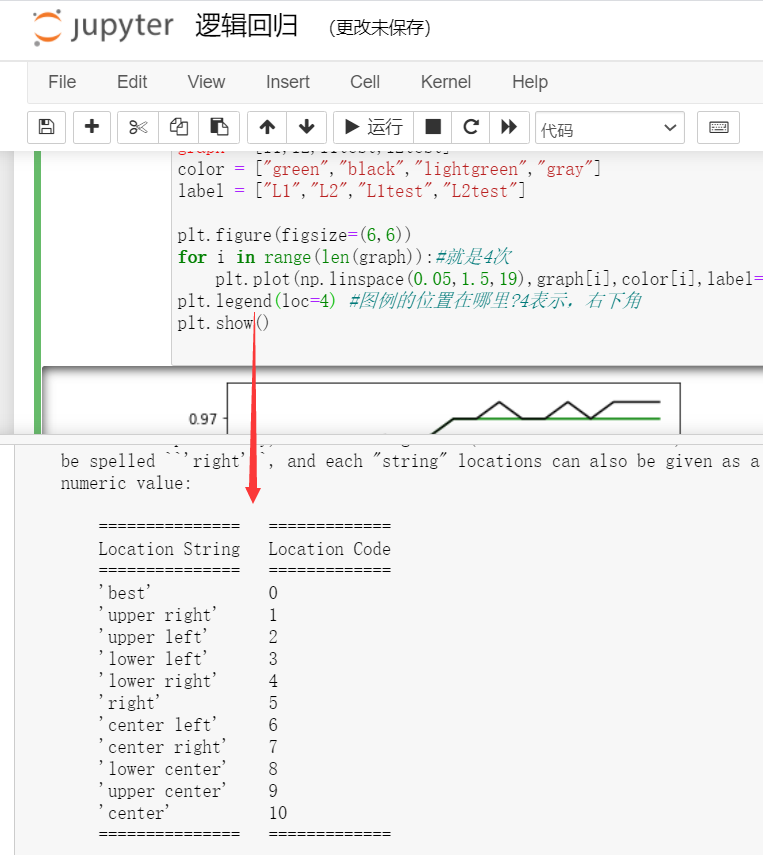Click the 'center right' location string

coord(163,746)
